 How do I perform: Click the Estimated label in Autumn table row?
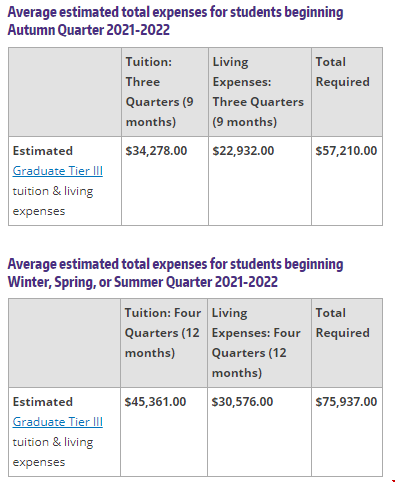pyautogui.click(x=43, y=151)
